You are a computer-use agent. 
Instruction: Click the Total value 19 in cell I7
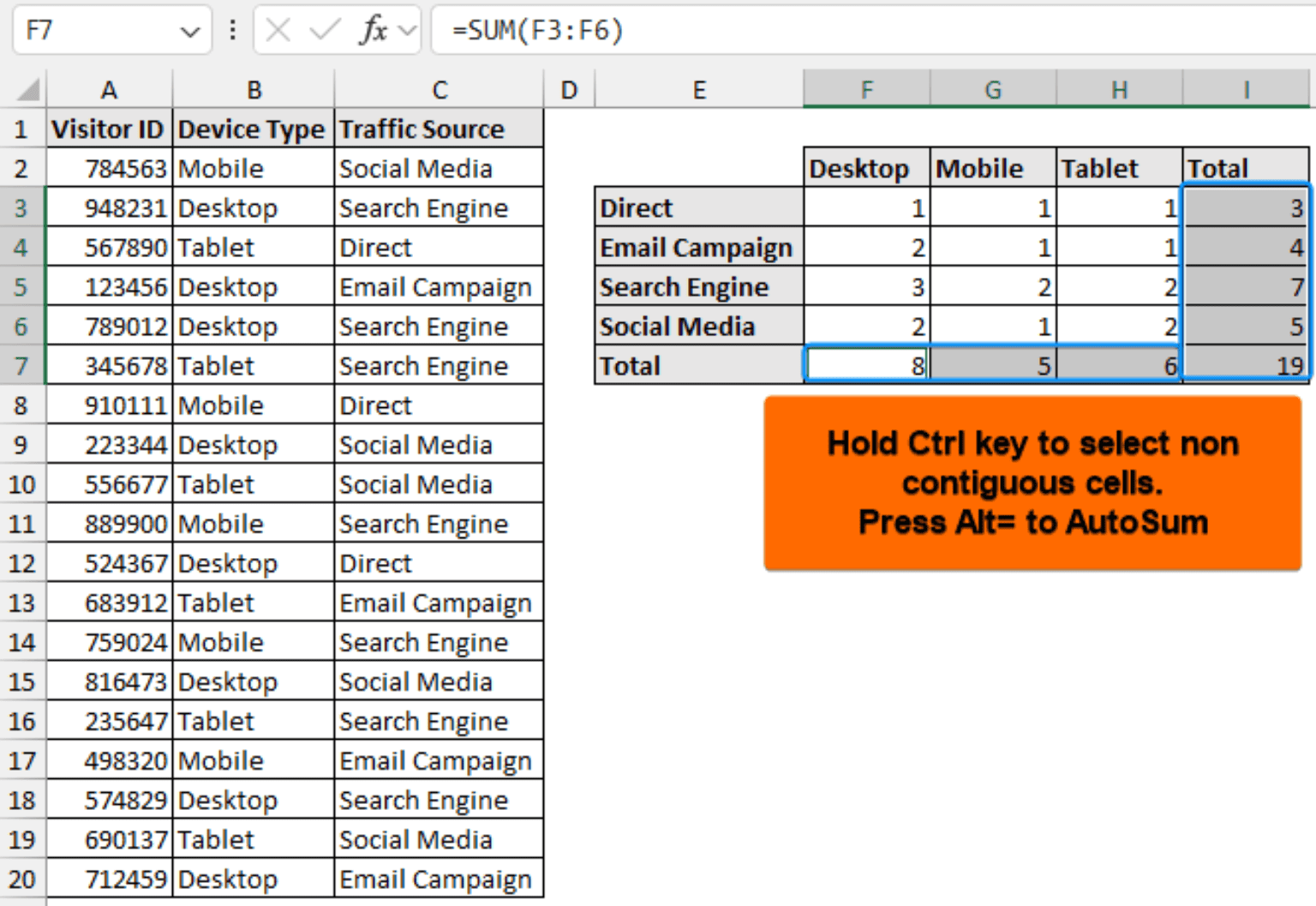pyautogui.click(x=1245, y=365)
